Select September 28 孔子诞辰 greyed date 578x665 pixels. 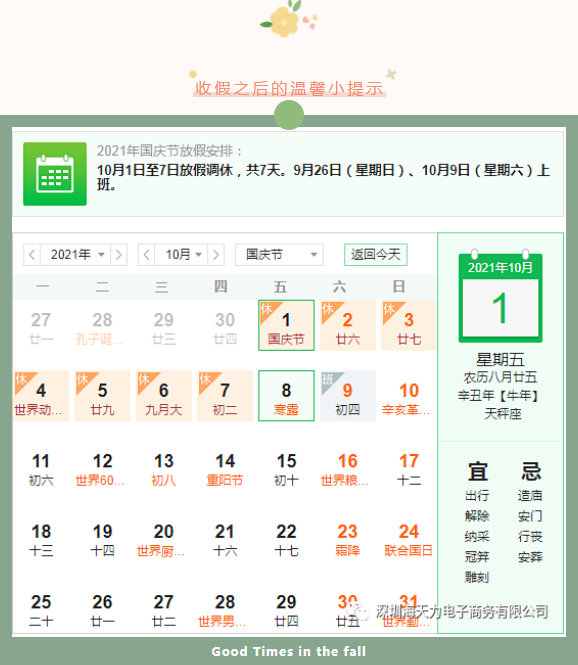[x=102, y=327]
